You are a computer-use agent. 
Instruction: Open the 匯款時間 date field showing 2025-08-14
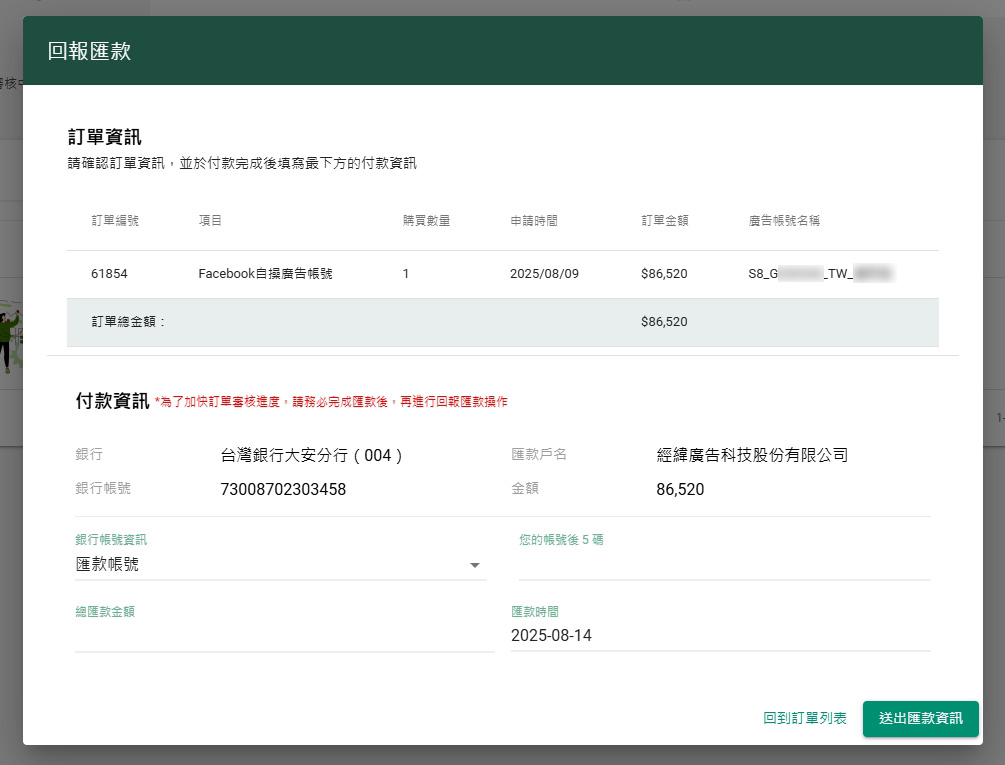tap(720, 636)
